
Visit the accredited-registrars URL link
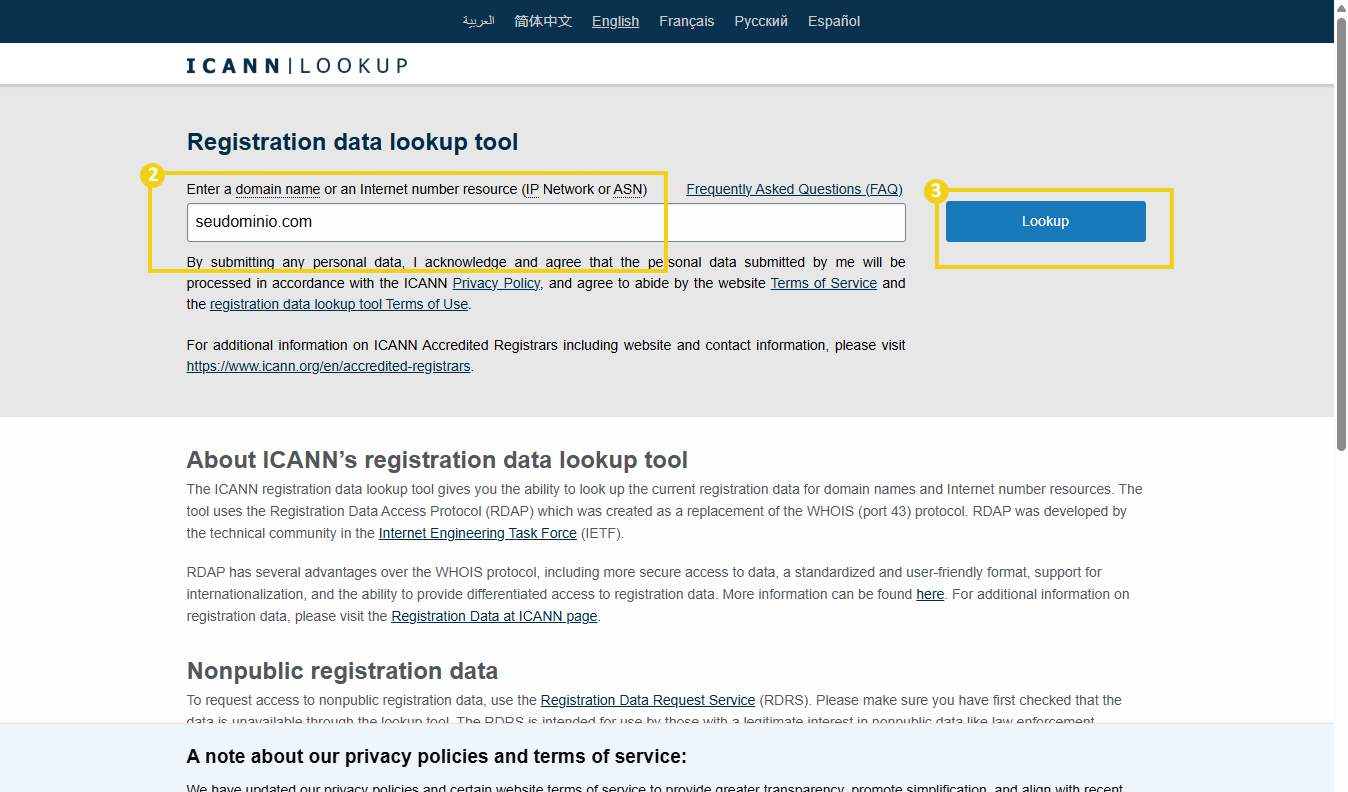click(328, 366)
